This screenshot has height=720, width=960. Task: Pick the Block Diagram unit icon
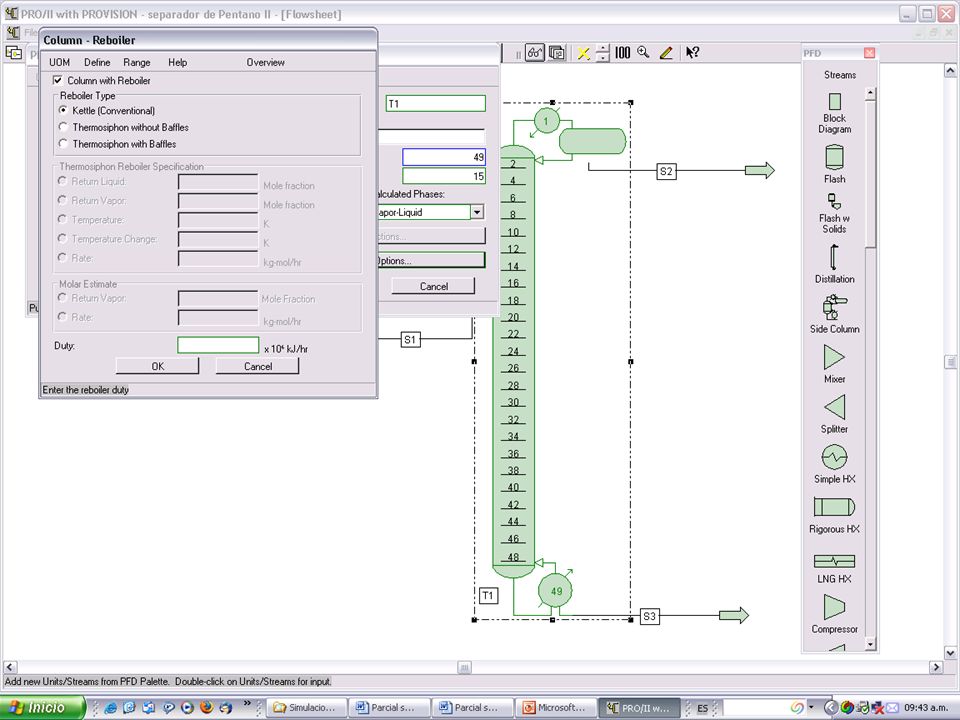pyautogui.click(x=834, y=102)
